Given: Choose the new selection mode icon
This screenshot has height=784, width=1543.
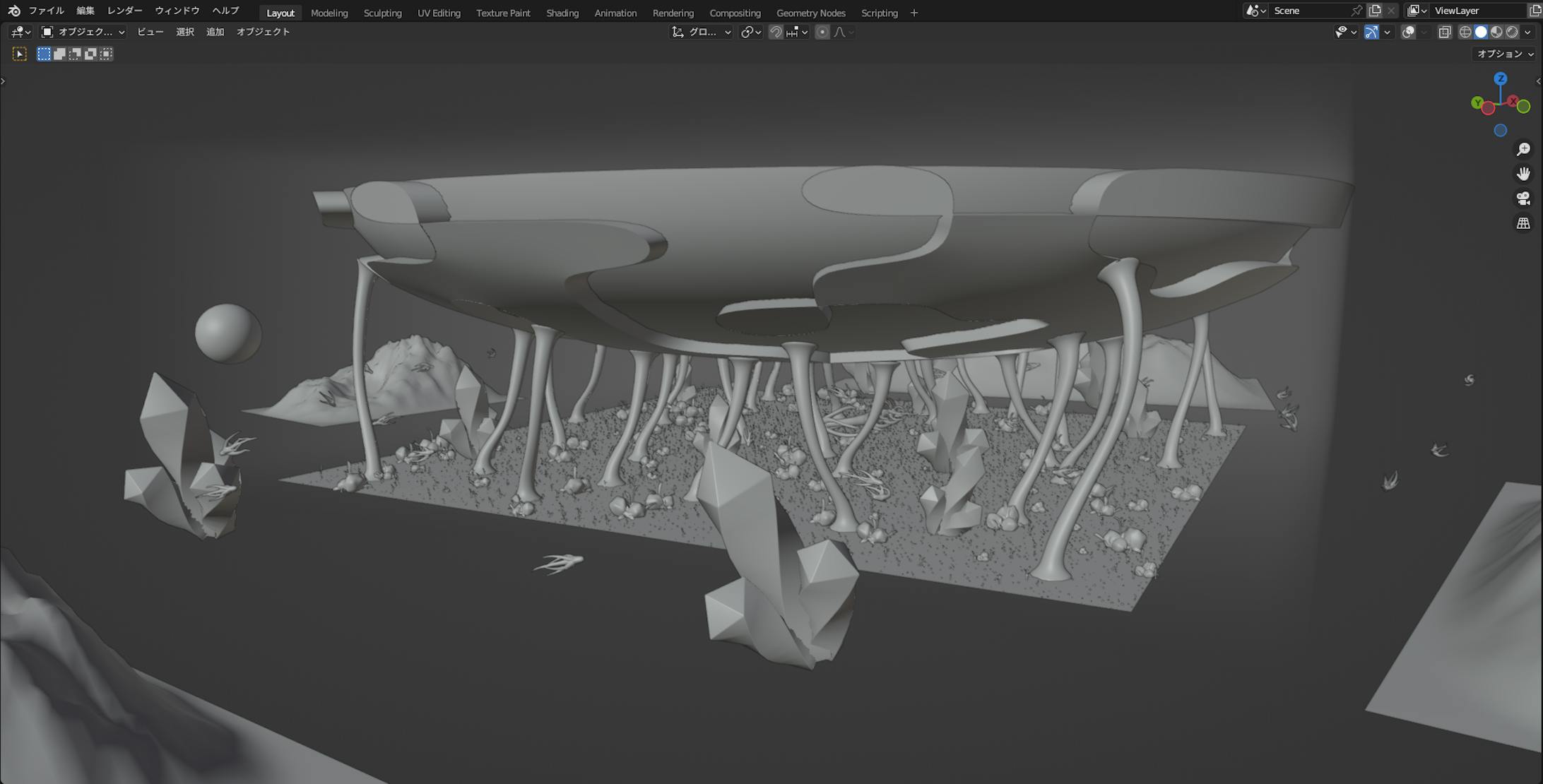Looking at the screenshot, I should 44,54.
